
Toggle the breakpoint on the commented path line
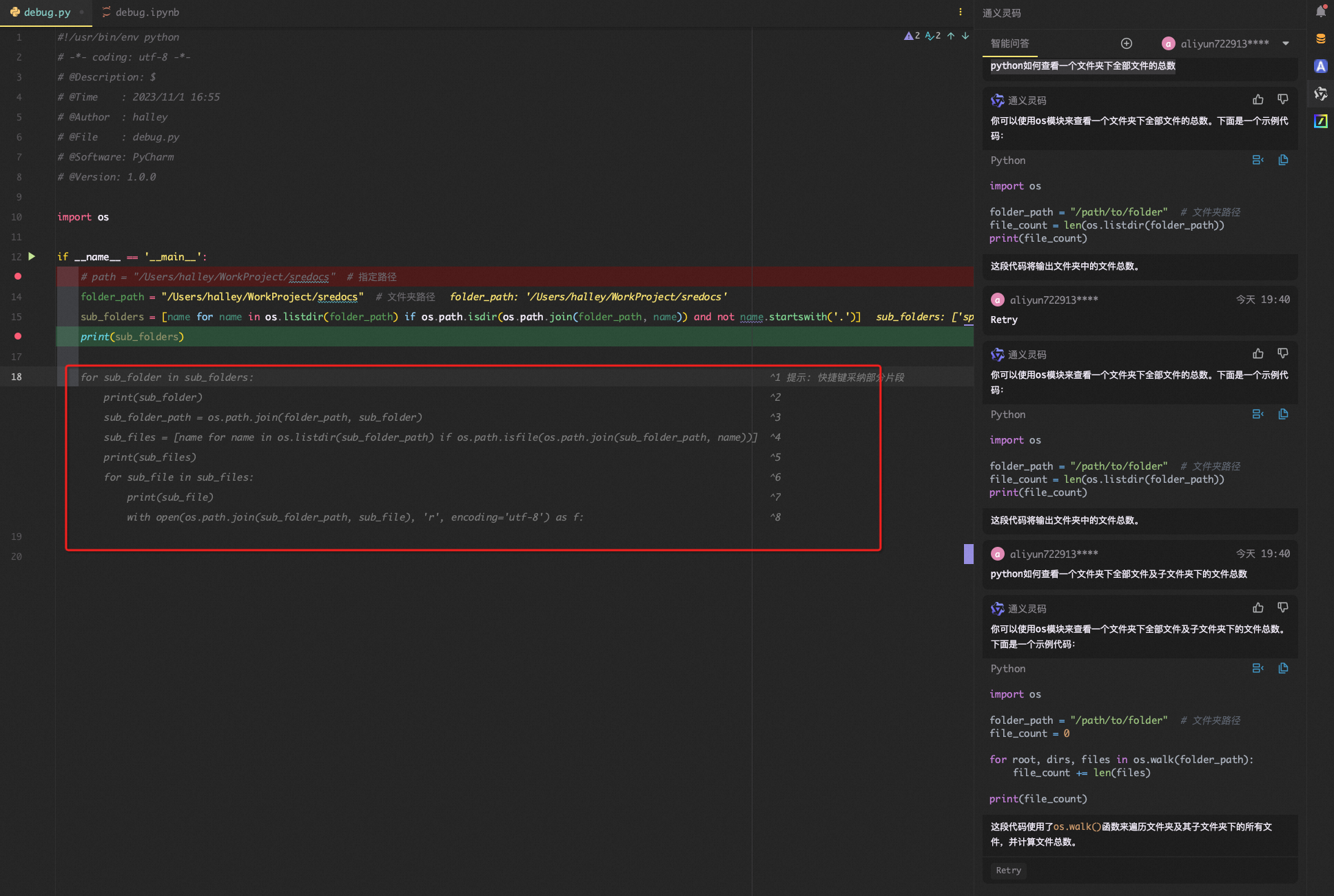[18, 276]
